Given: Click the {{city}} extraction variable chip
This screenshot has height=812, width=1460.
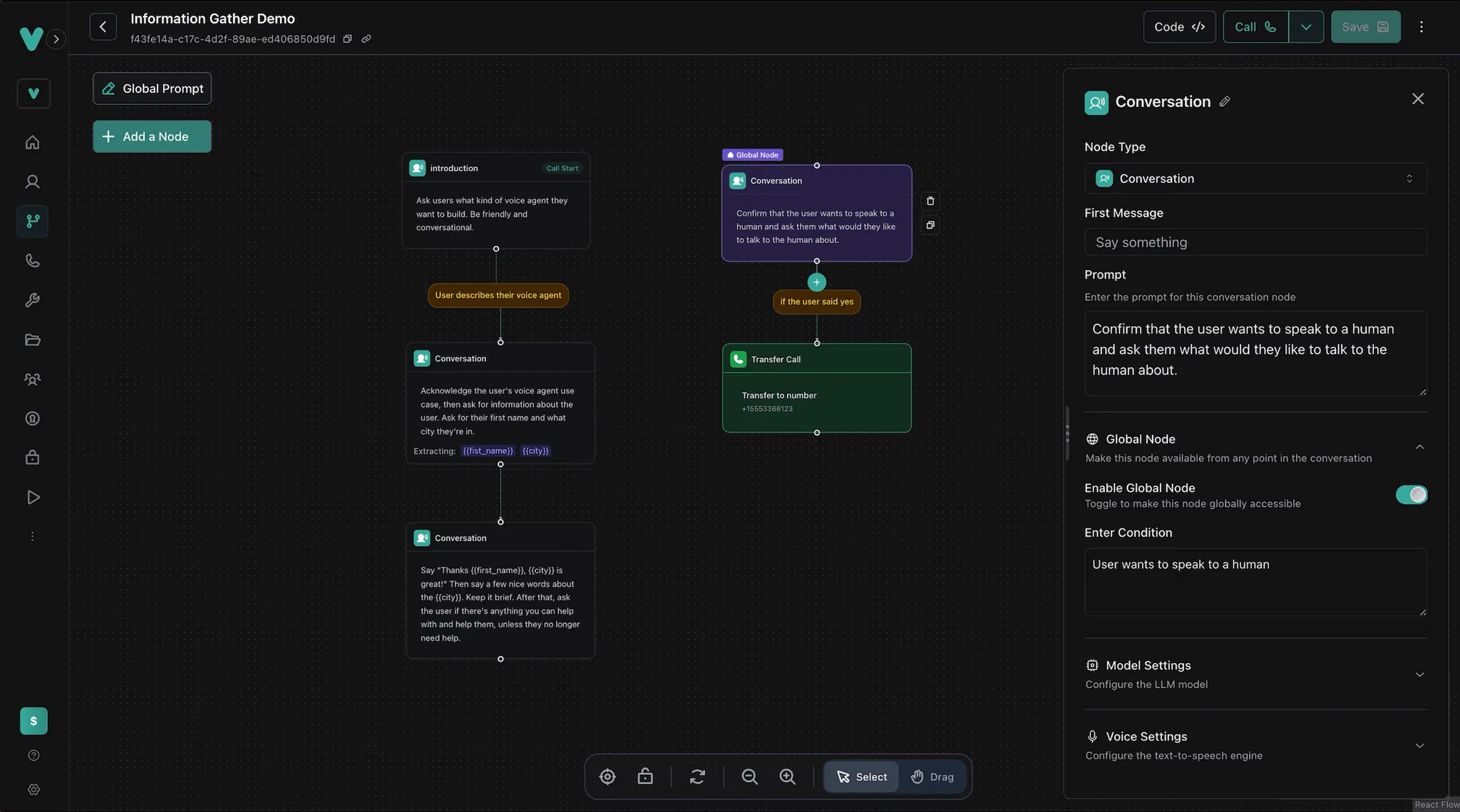Looking at the screenshot, I should 535,451.
